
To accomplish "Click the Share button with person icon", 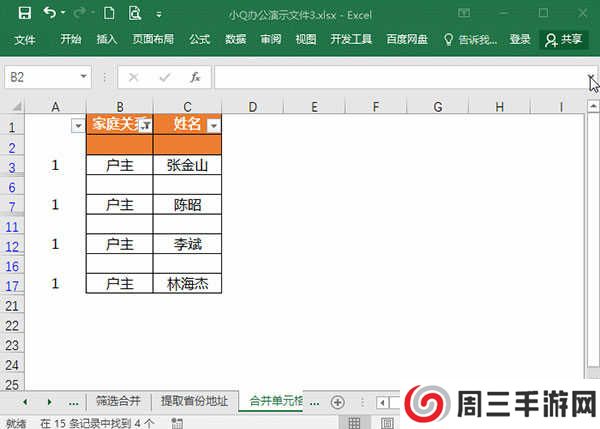I will [x=563, y=39].
